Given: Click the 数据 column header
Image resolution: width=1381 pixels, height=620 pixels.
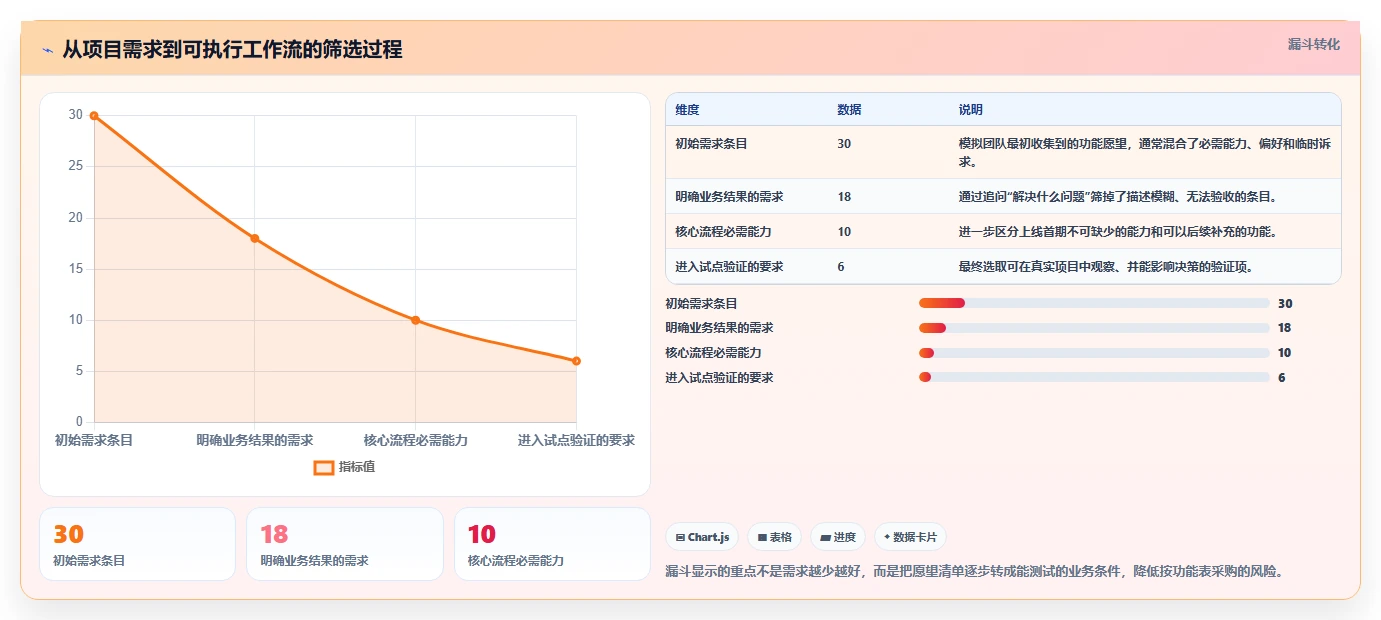Looking at the screenshot, I should pyautogui.click(x=849, y=110).
